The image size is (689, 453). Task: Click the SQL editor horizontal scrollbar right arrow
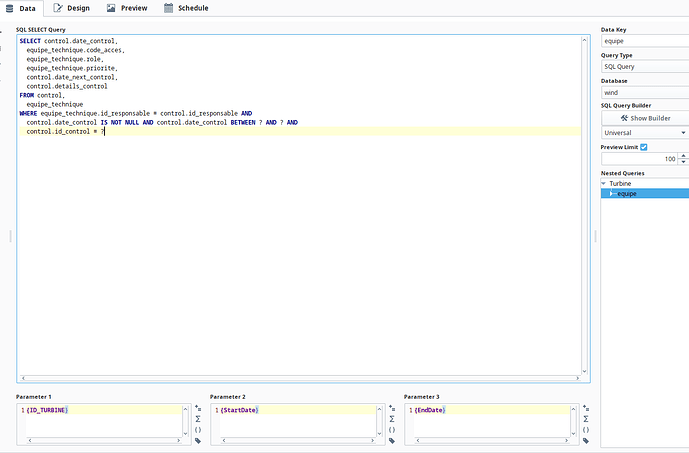tap(577, 378)
